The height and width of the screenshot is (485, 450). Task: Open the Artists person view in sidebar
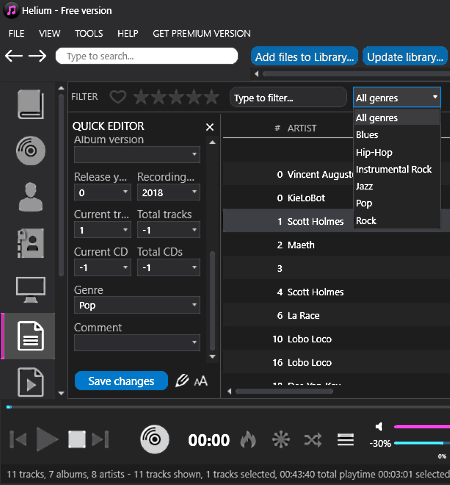coord(30,197)
